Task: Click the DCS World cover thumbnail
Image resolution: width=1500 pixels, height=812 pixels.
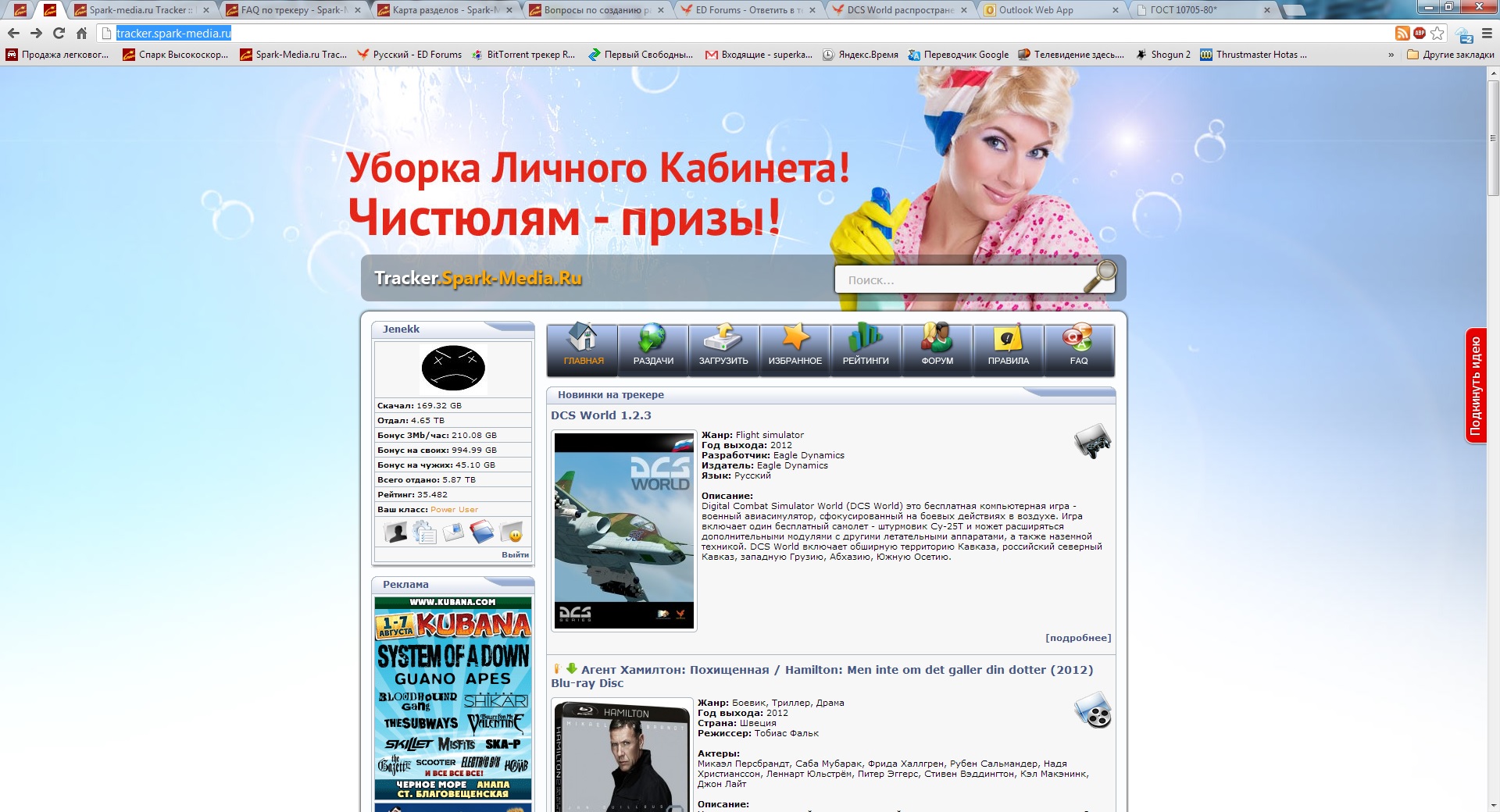Action: [623, 530]
